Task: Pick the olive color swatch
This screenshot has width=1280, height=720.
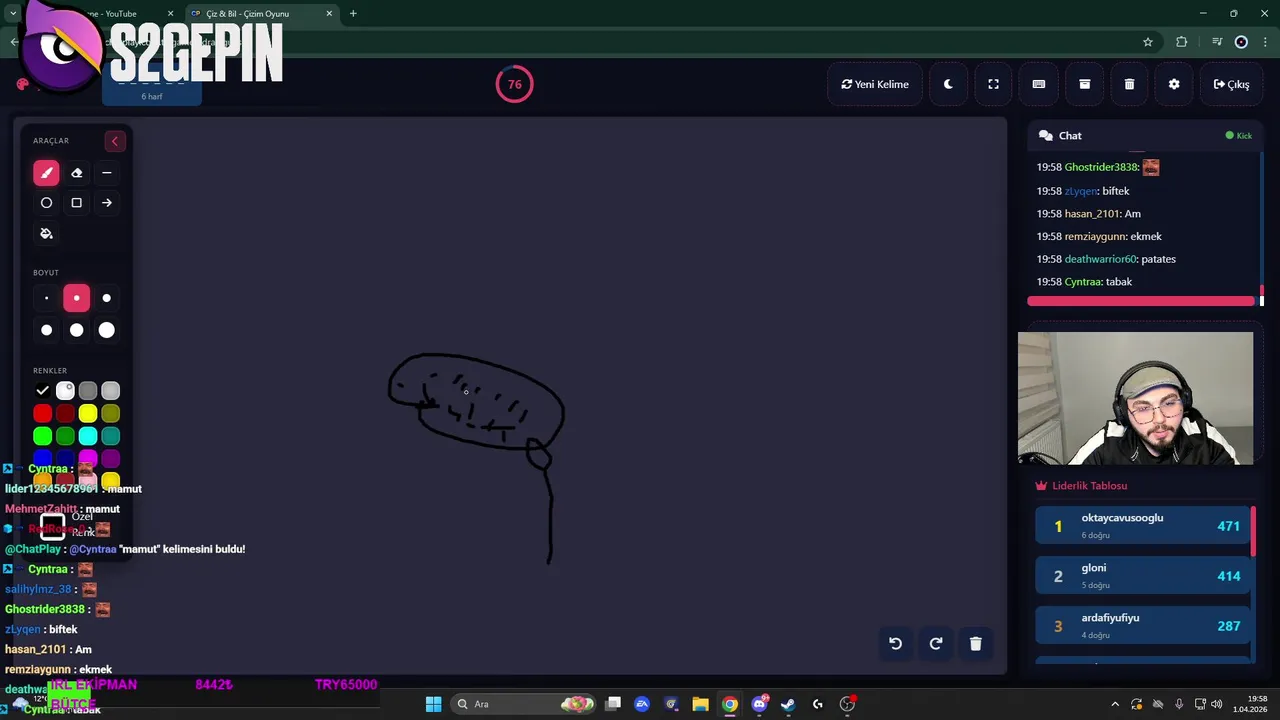Action: point(111,413)
